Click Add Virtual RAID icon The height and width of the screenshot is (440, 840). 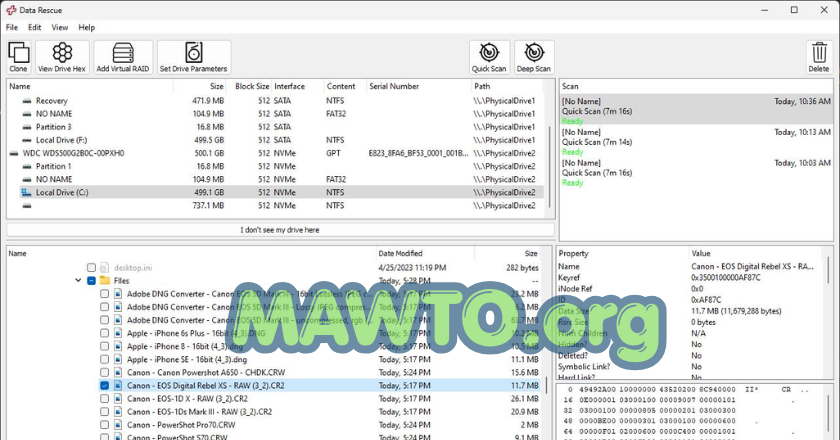[123, 56]
